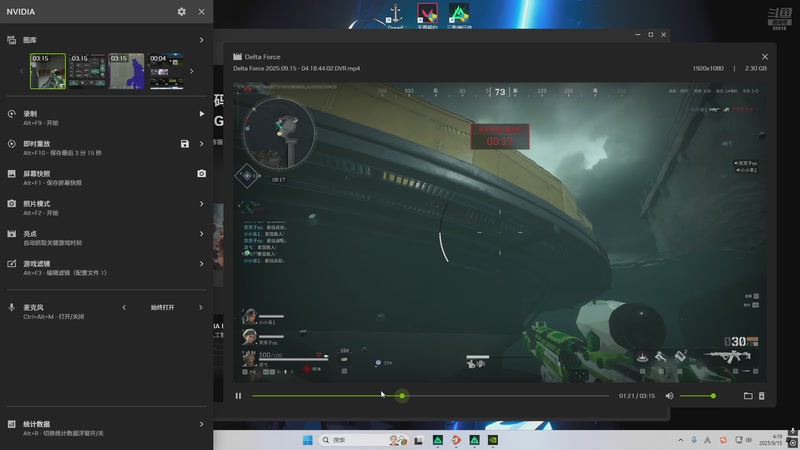The image size is (800, 450).
Task: Click the video filename text
Action: [296, 68]
